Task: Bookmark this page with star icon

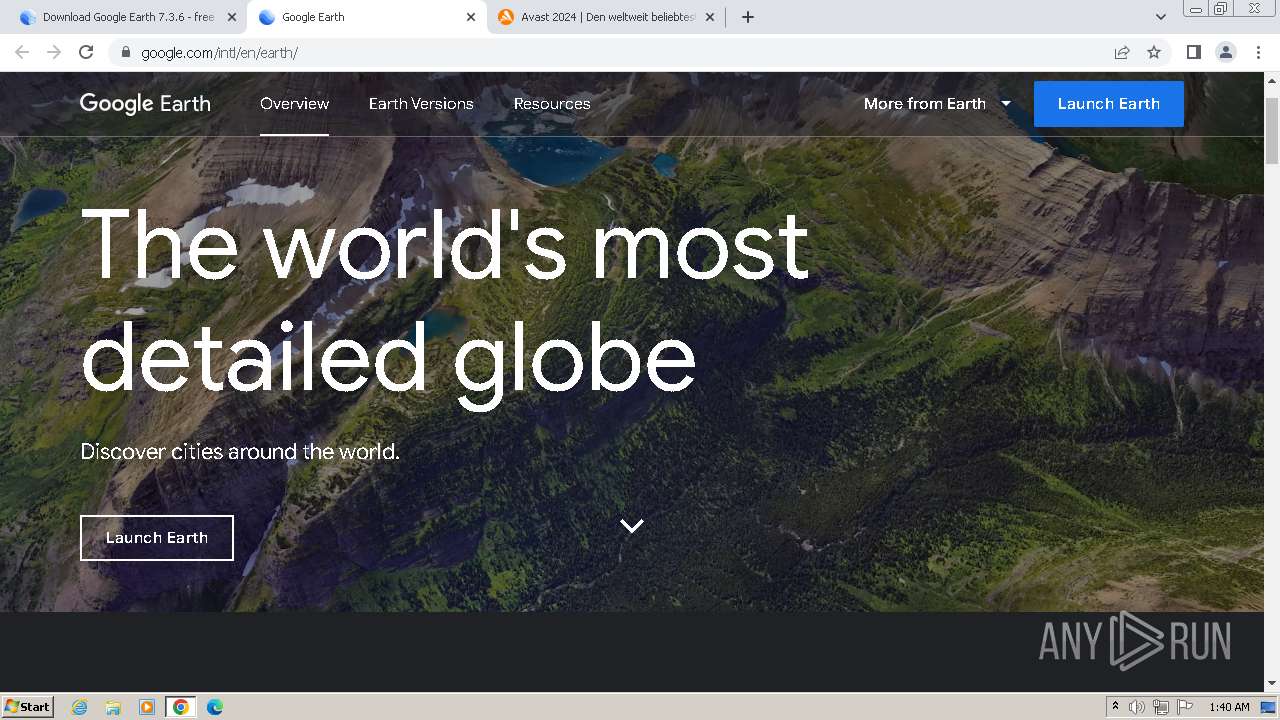Action: pos(1154,52)
